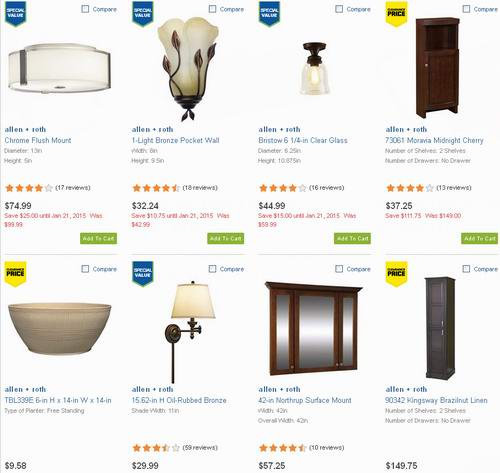
Task: Add 1-Light Bronze Pocket Wall to cart
Action: click(x=226, y=238)
